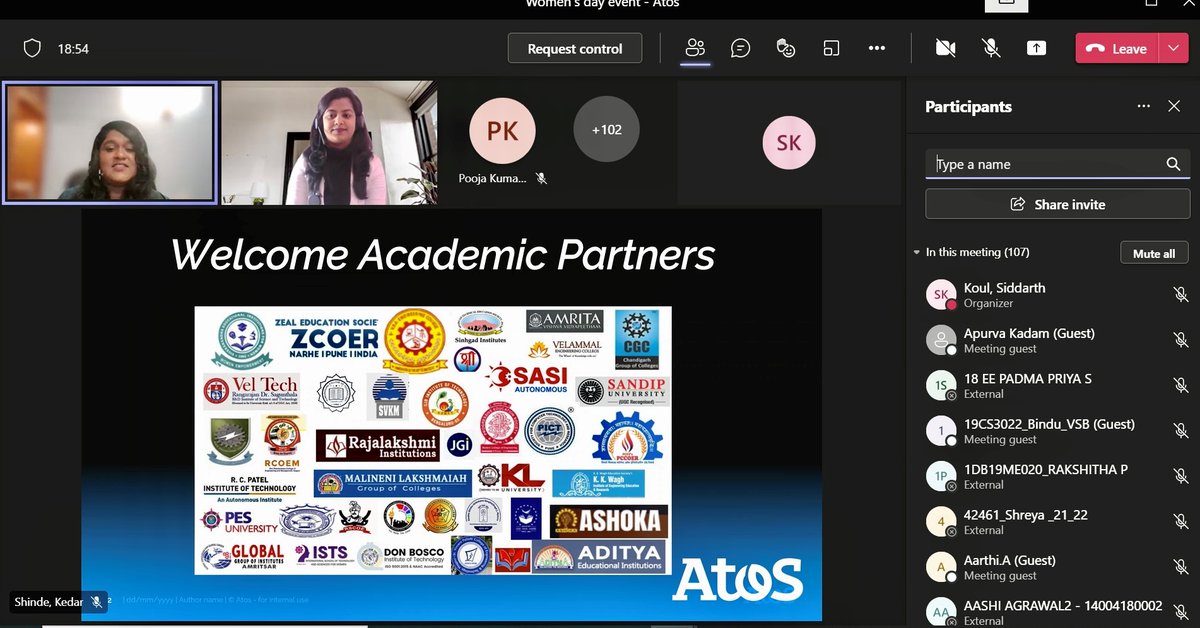
Task: Click 1S avatar of 18 EE PADMA PRIYA S
Action: pyautogui.click(x=941, y=386)
